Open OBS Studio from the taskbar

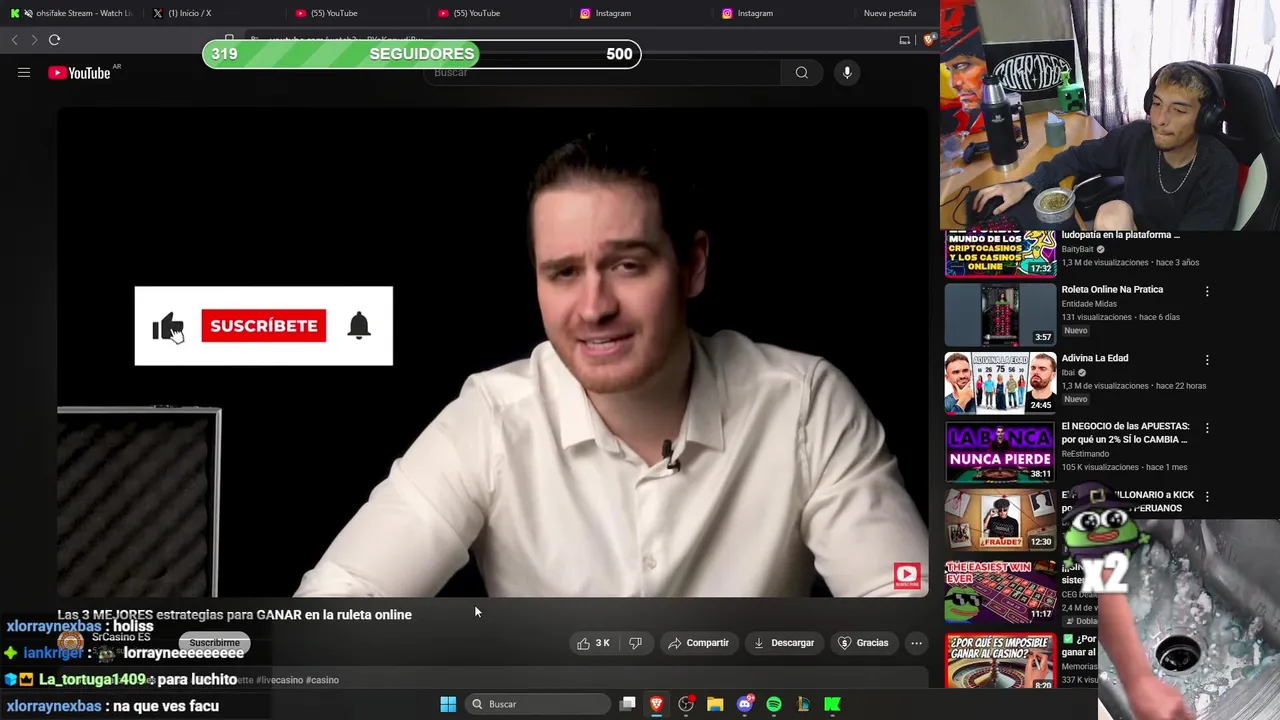pyautogui.click(x=686, y=704)
